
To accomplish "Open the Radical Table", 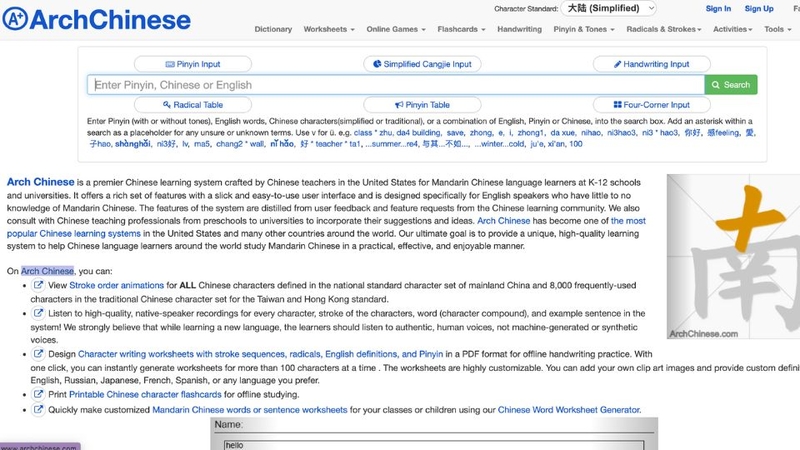I will [x=193, y=105].
